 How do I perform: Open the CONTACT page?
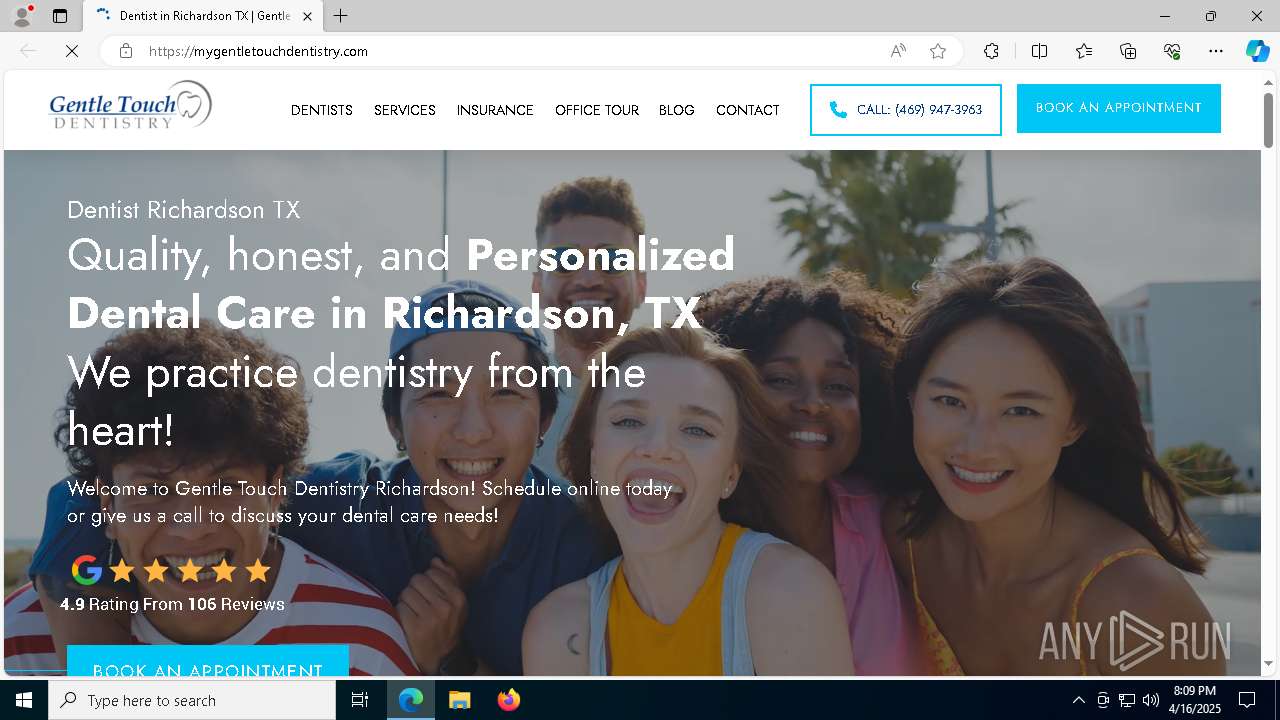[x=748, y=110]
